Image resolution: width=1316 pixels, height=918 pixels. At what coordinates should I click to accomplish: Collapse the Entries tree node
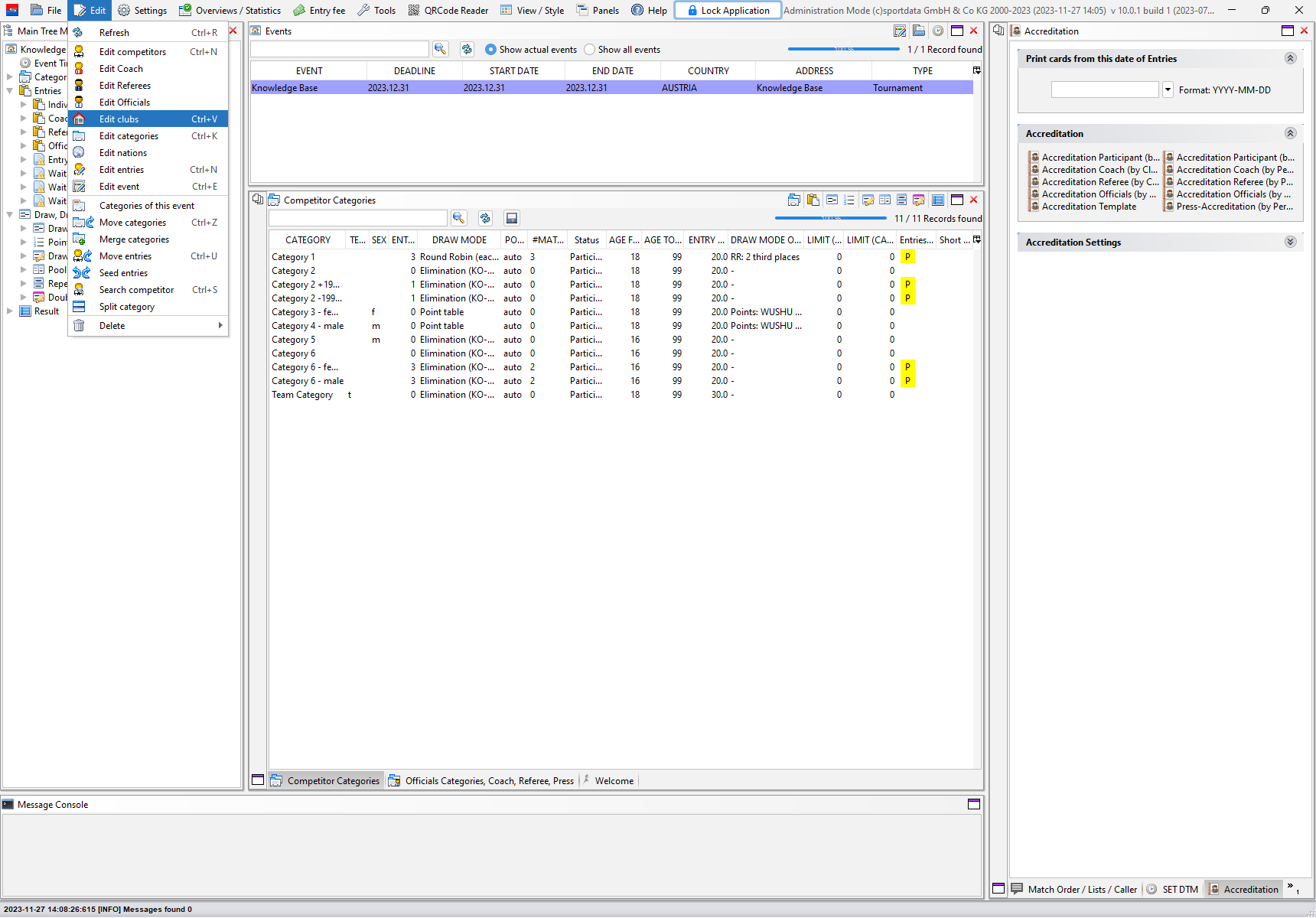(x=10, y=90)
